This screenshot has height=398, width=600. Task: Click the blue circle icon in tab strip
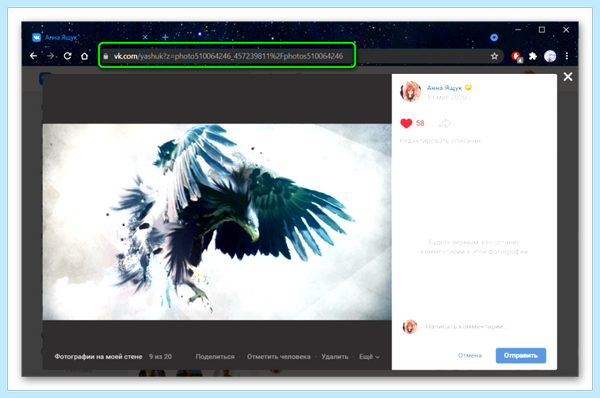(494, 37)
